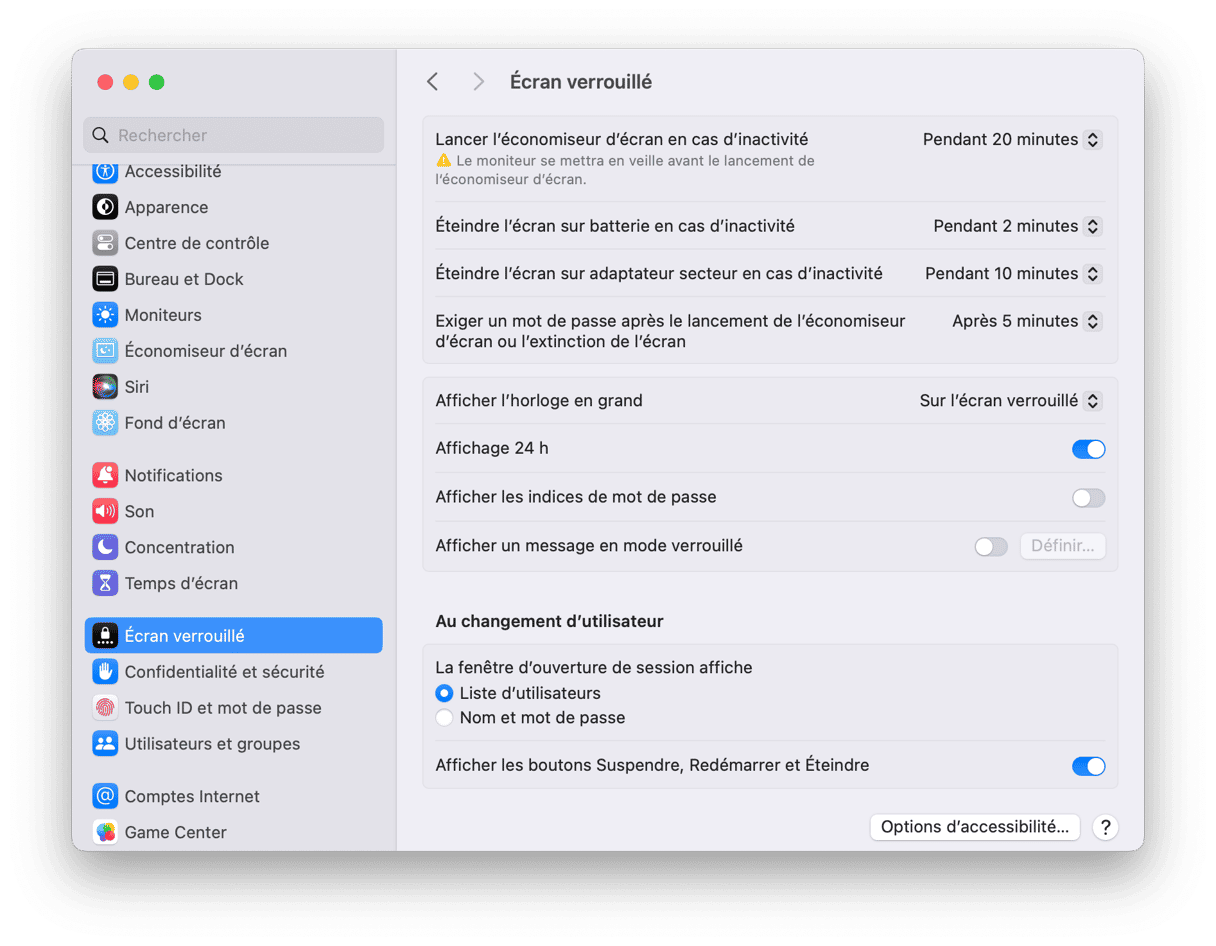Click the Rechercher search field

pyautogui.click(x=234, y=135)
